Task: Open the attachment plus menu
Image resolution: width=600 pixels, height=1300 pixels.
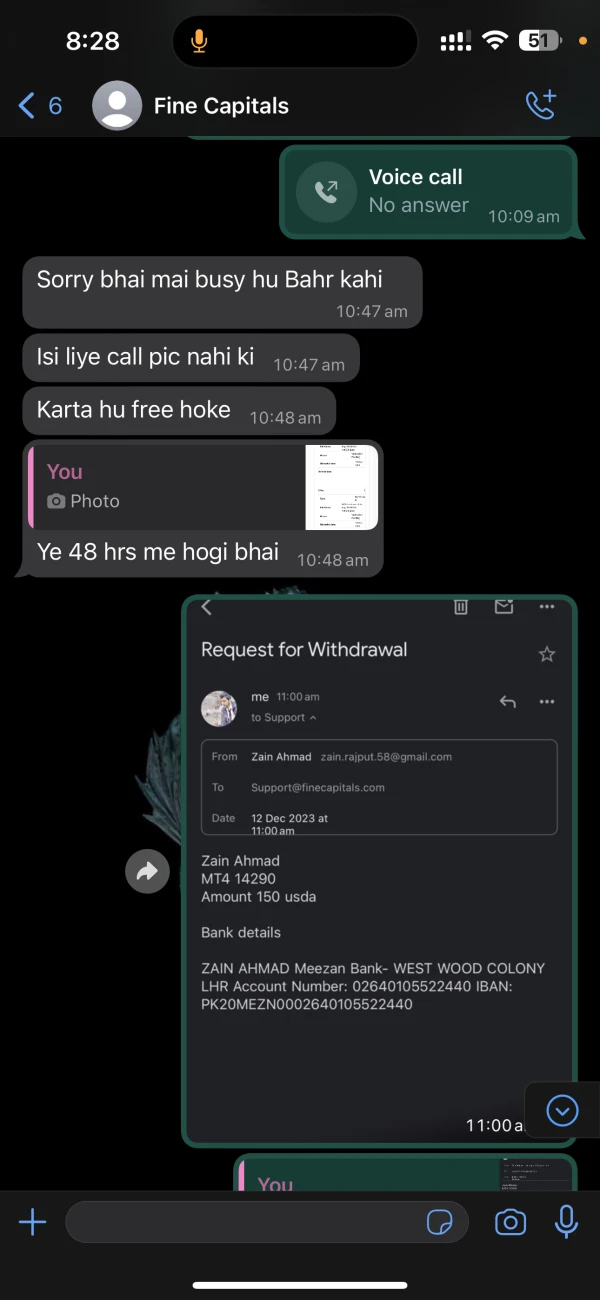Action: tap(33, 1221)
